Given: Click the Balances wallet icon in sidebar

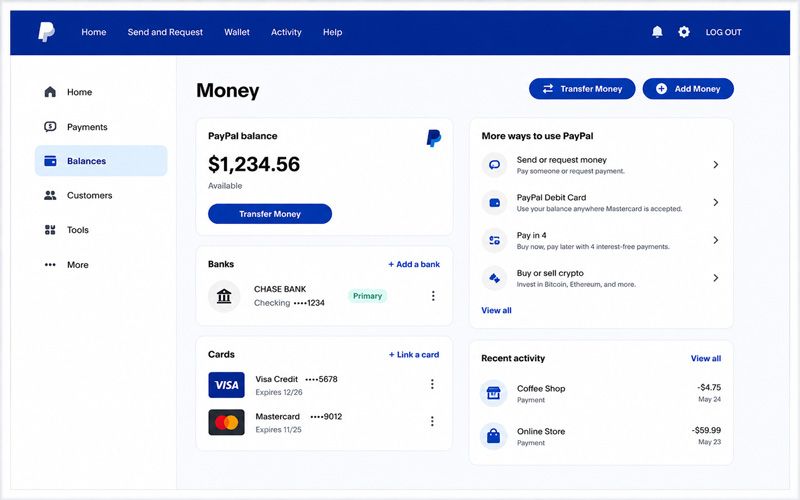Looking at the screenshot, I should (x=50, y=161).
